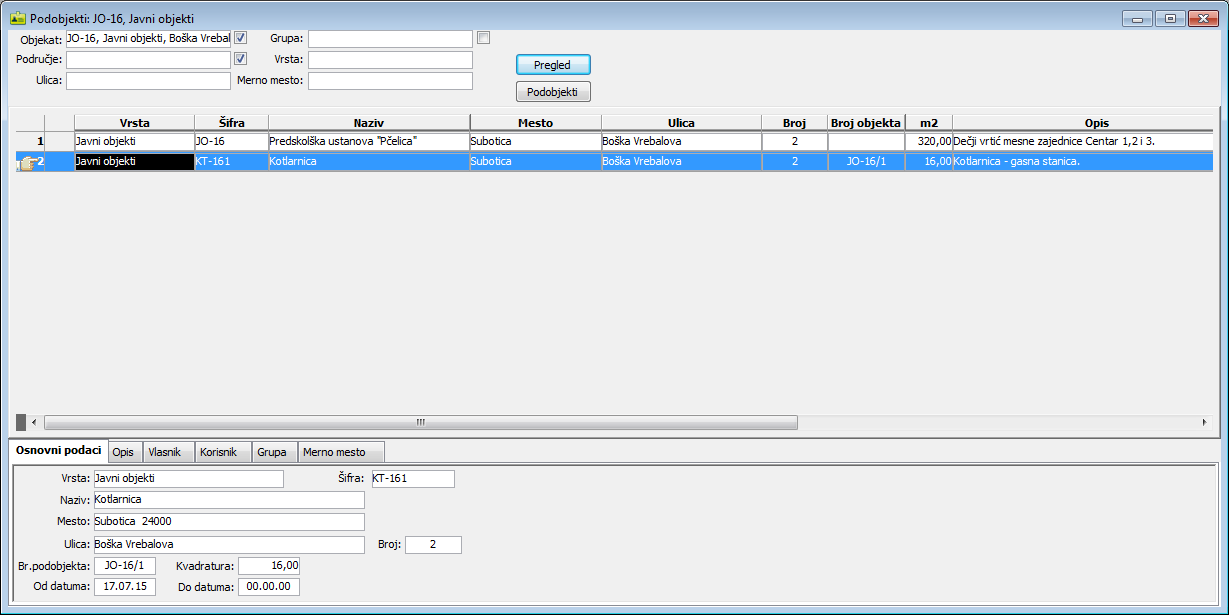
Task: Maximize the Podobjekti window
Action: (x=1168, y=18)
